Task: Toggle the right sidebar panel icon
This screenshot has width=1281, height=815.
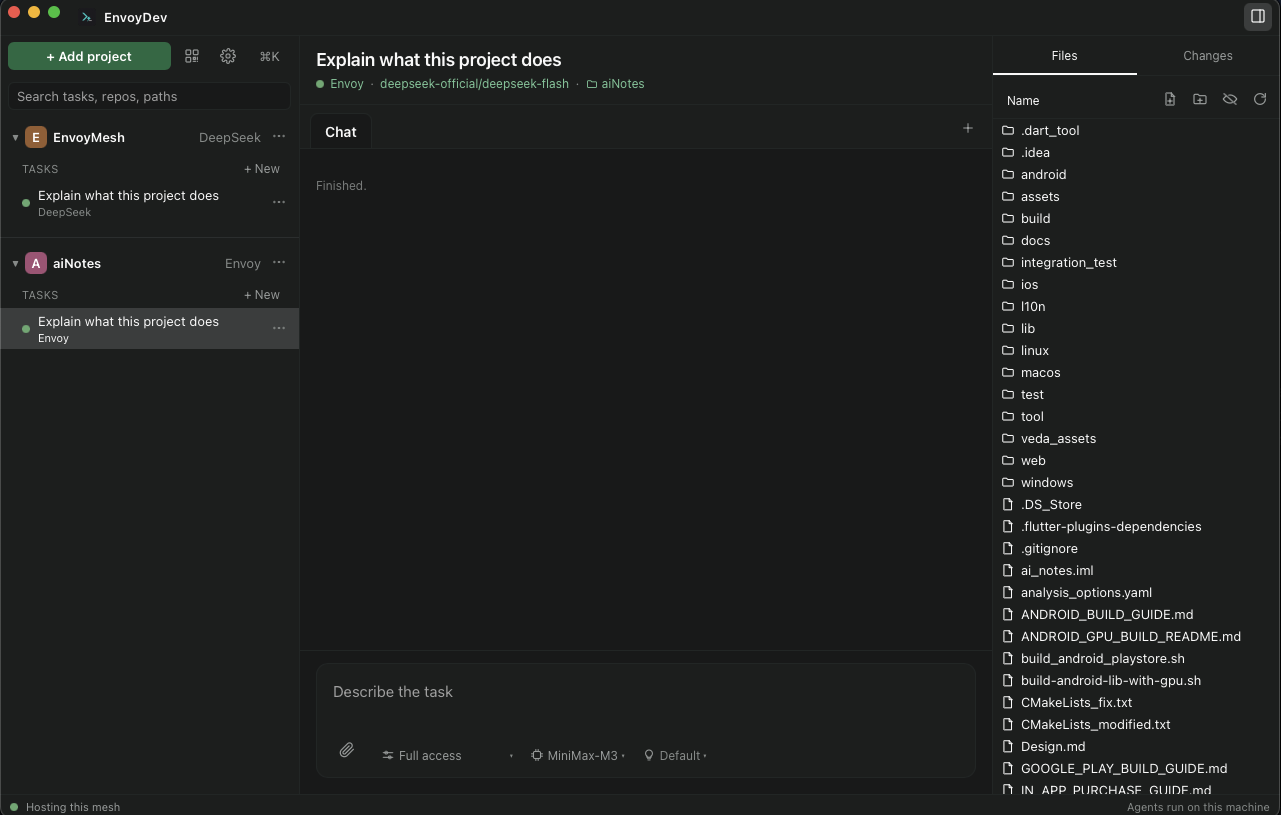Action: pyautogui.click(x=1258, y=16)
